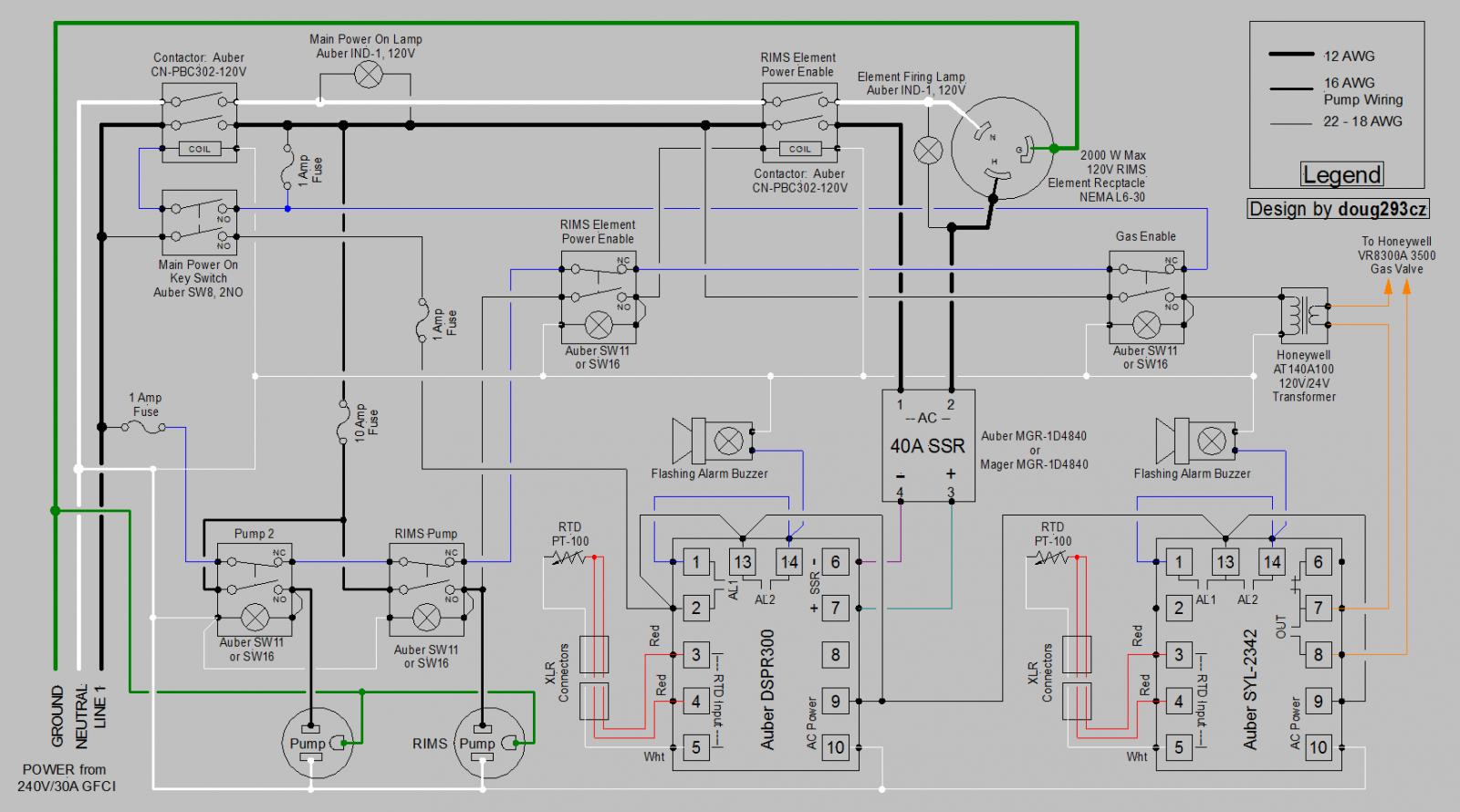The width and height of the screenshot is (1460, 812).
Task: Click the Main Power On Lamp symbol
Action: (x=368, y=76)
